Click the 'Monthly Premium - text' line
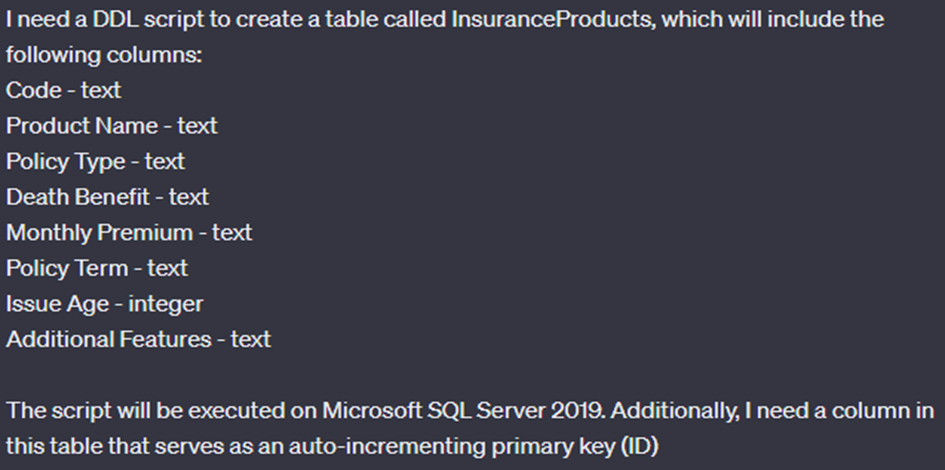 coord(129,233)
